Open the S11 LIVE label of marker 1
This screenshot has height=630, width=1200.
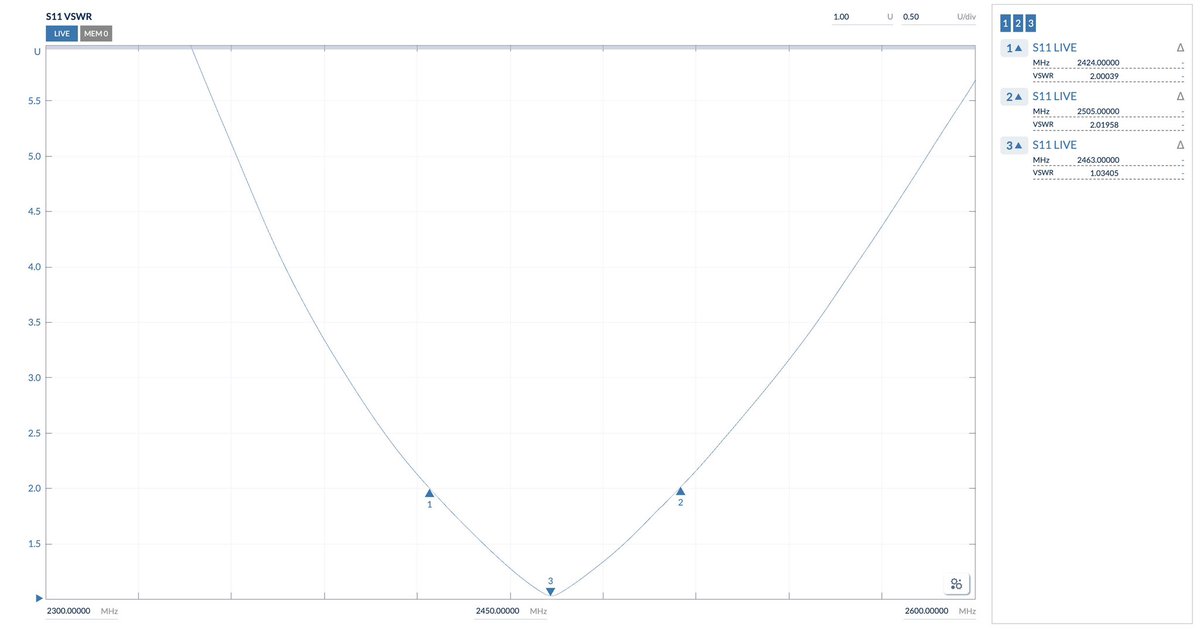coord(1054,48)
